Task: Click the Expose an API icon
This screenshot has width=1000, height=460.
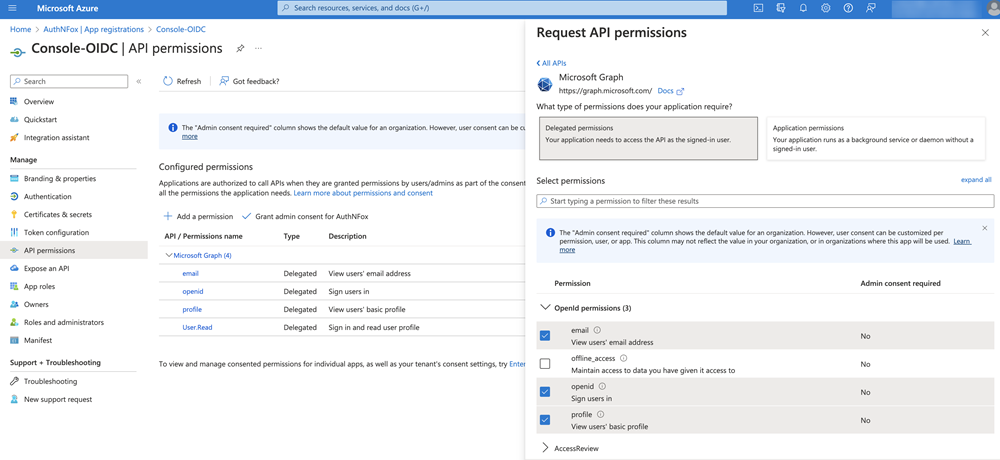Action: [x=14, y=268]
